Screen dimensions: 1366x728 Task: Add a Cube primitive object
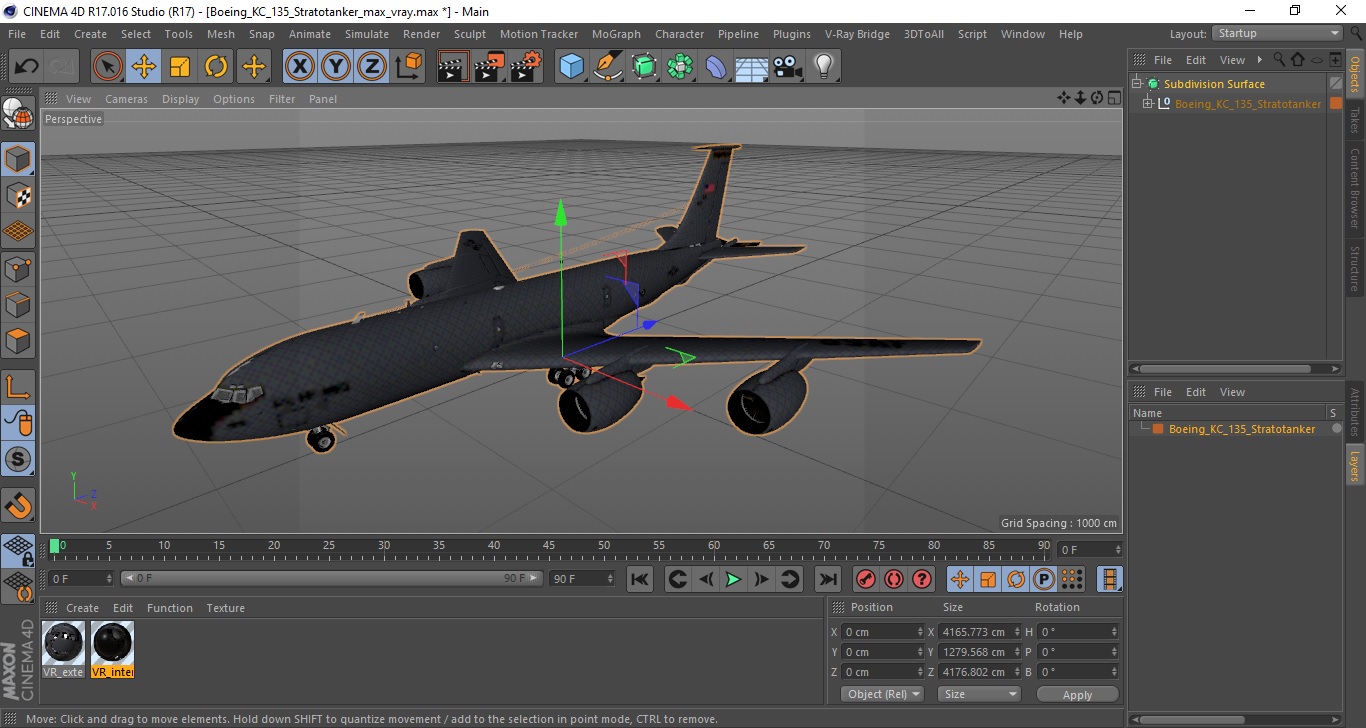[571, 67]
